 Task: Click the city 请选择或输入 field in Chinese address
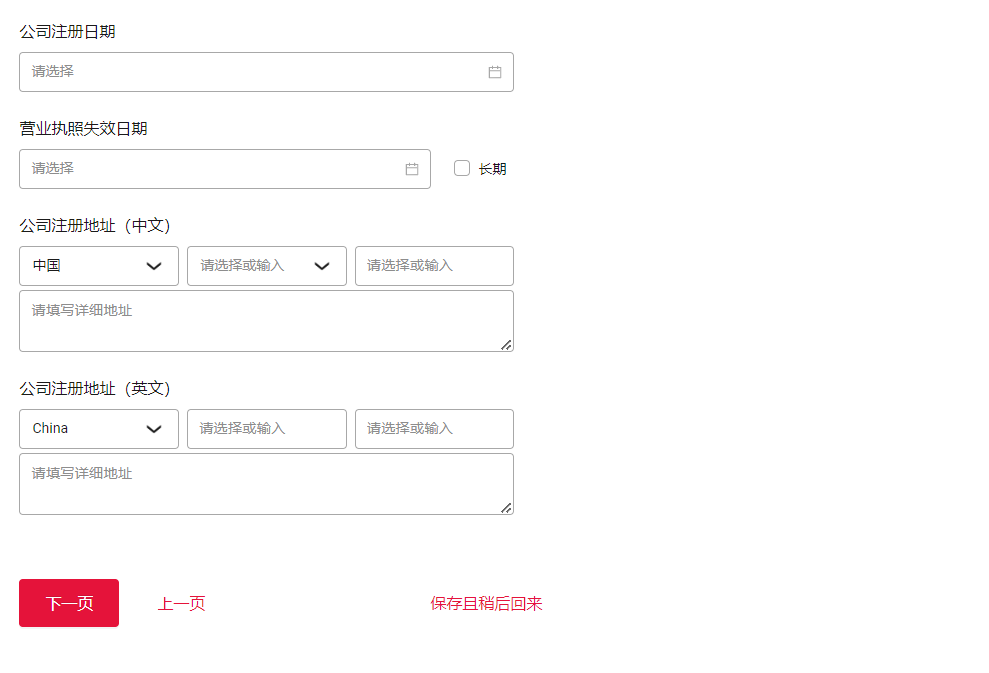point(434,266)
